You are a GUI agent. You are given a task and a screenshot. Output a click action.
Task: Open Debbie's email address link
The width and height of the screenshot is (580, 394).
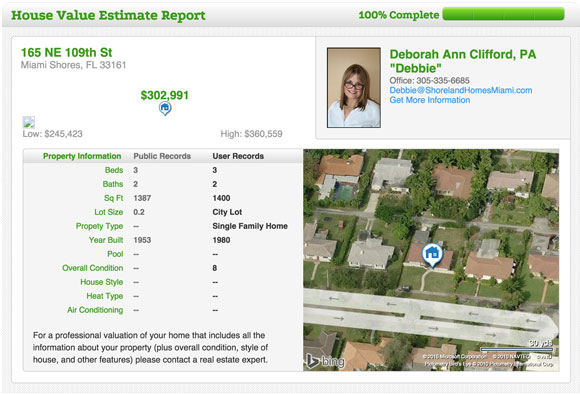coord(461,90)
